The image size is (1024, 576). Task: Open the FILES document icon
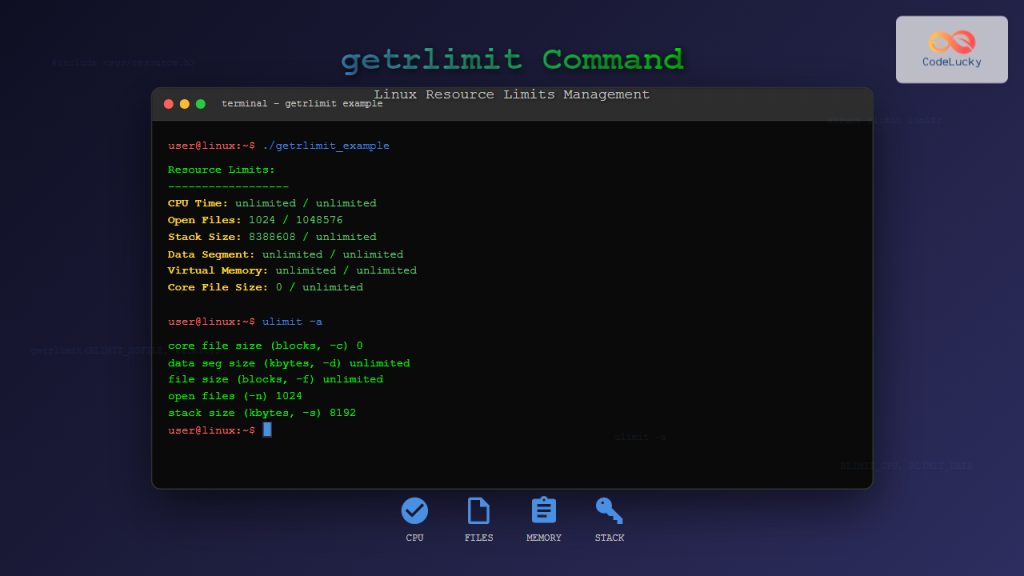[x=479, y=510]
